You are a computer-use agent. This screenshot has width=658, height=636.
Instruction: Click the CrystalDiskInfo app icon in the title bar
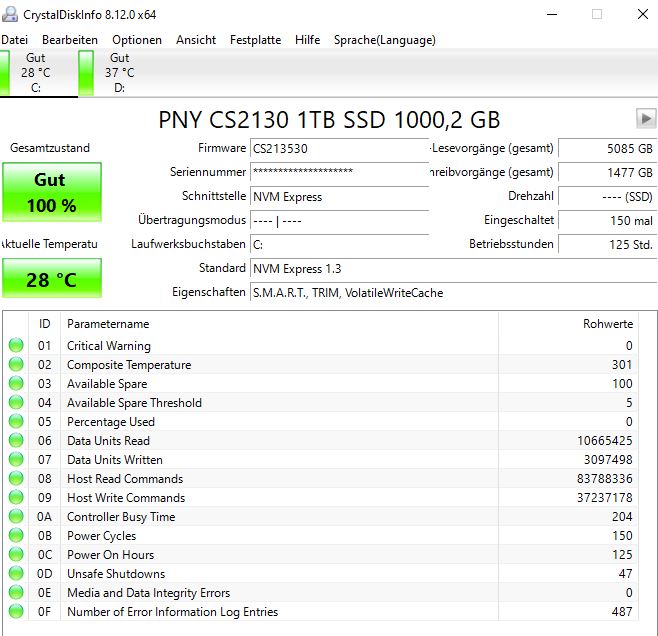coord(10,14)
